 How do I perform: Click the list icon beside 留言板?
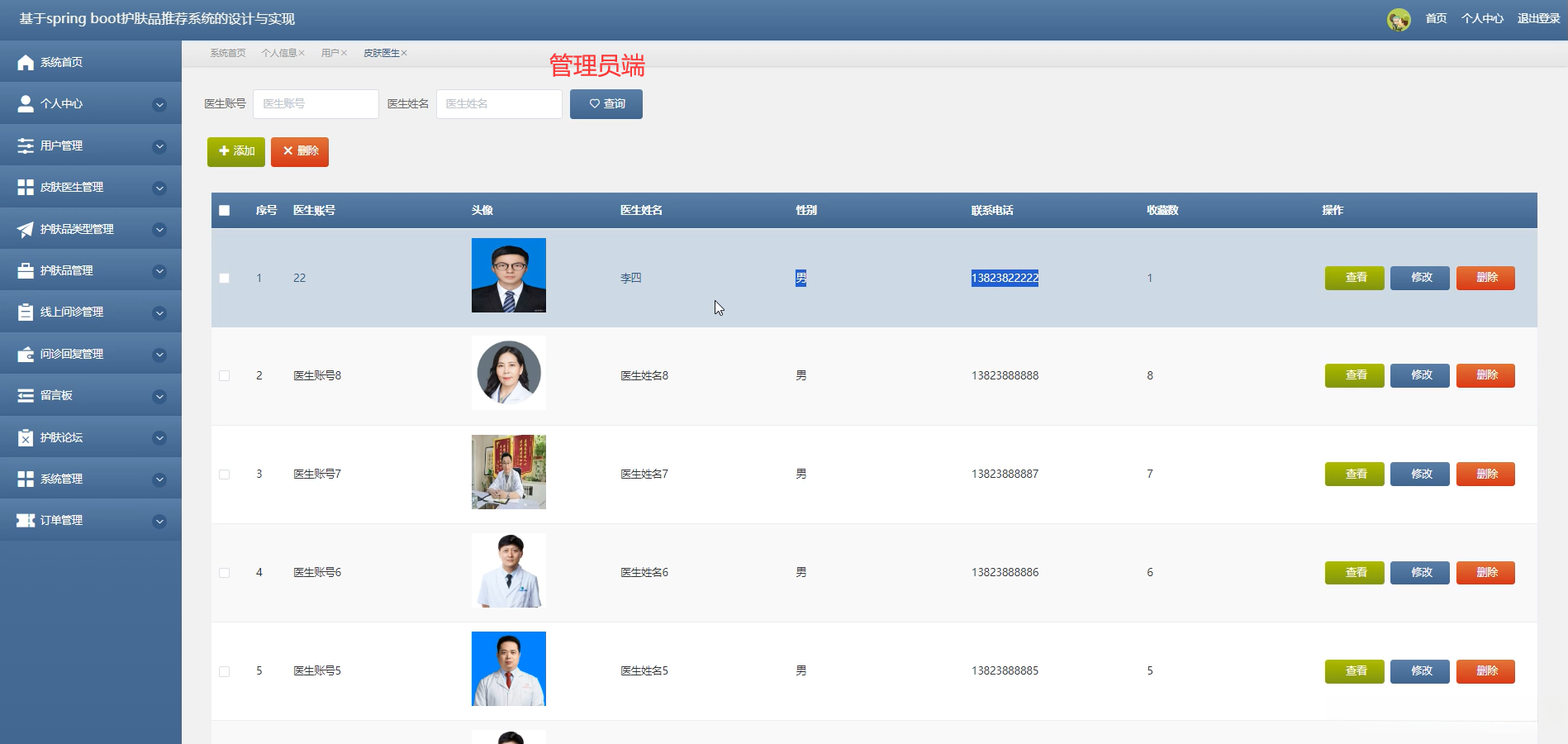pos(26,395)
